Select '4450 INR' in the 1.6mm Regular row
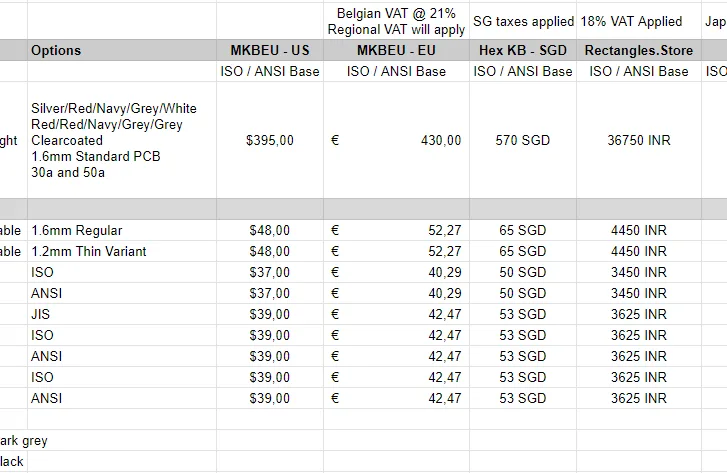The image size is (727, 473). click(x=639, y=230)
